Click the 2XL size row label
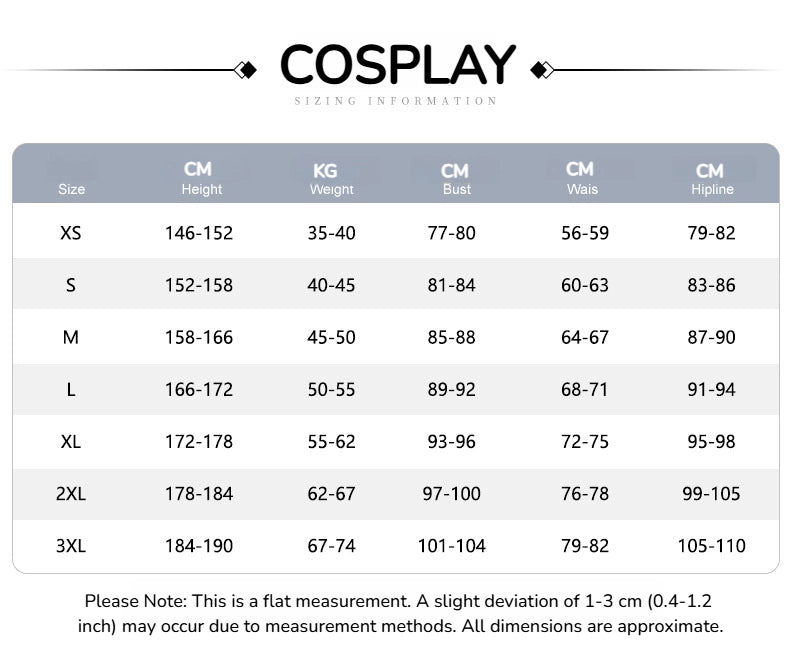The height and width of the screenshot is (668, 790). (x=71, y=494)
